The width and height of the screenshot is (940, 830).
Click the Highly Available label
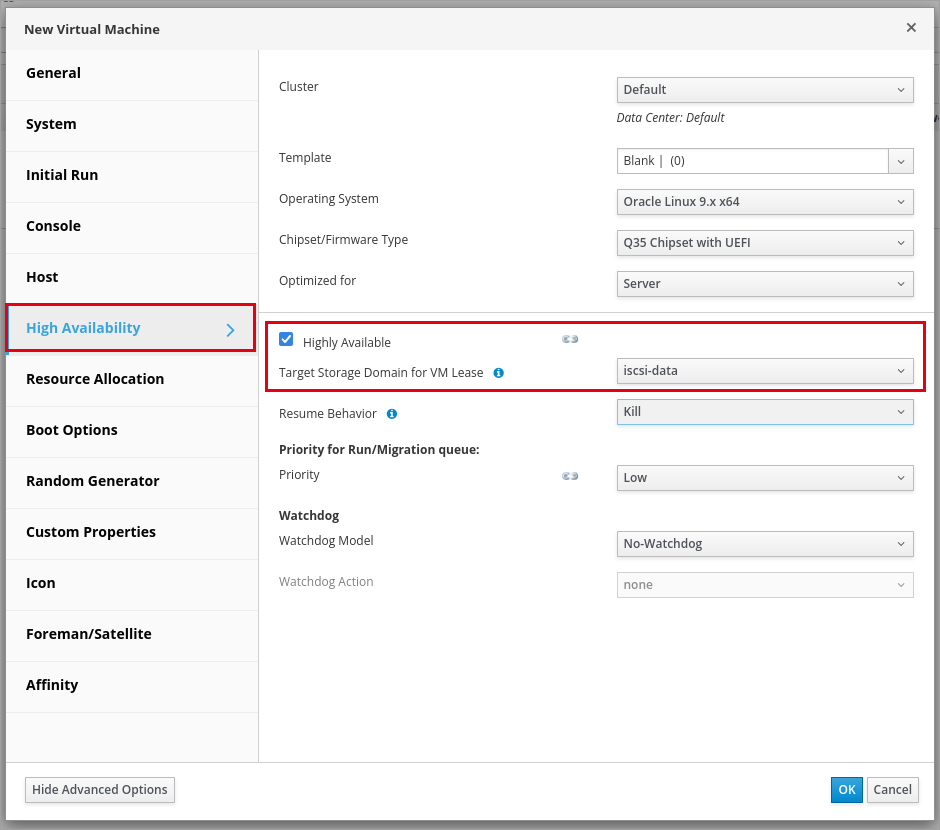click(x=347, y=343)
